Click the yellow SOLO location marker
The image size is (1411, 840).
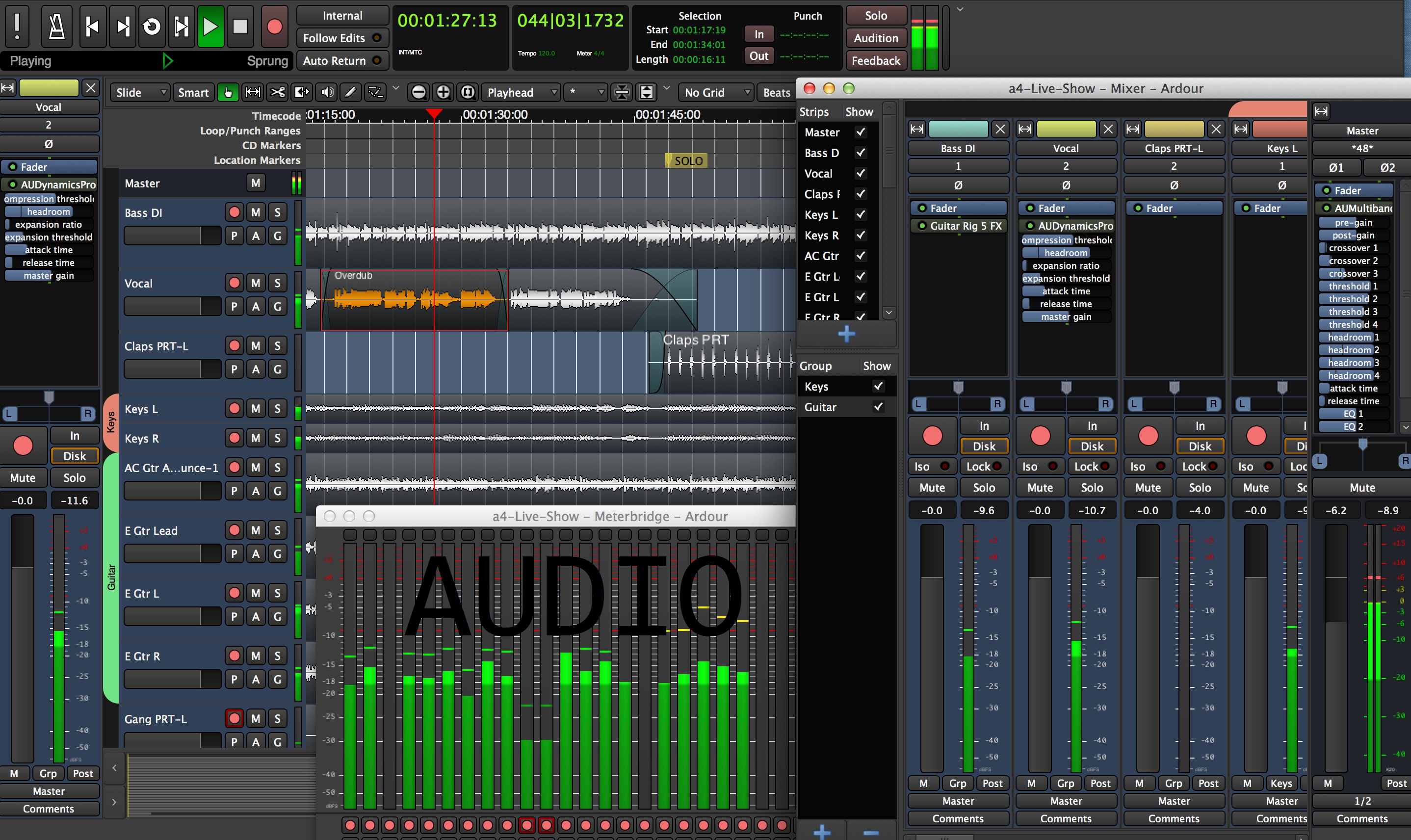click(686, 161)
